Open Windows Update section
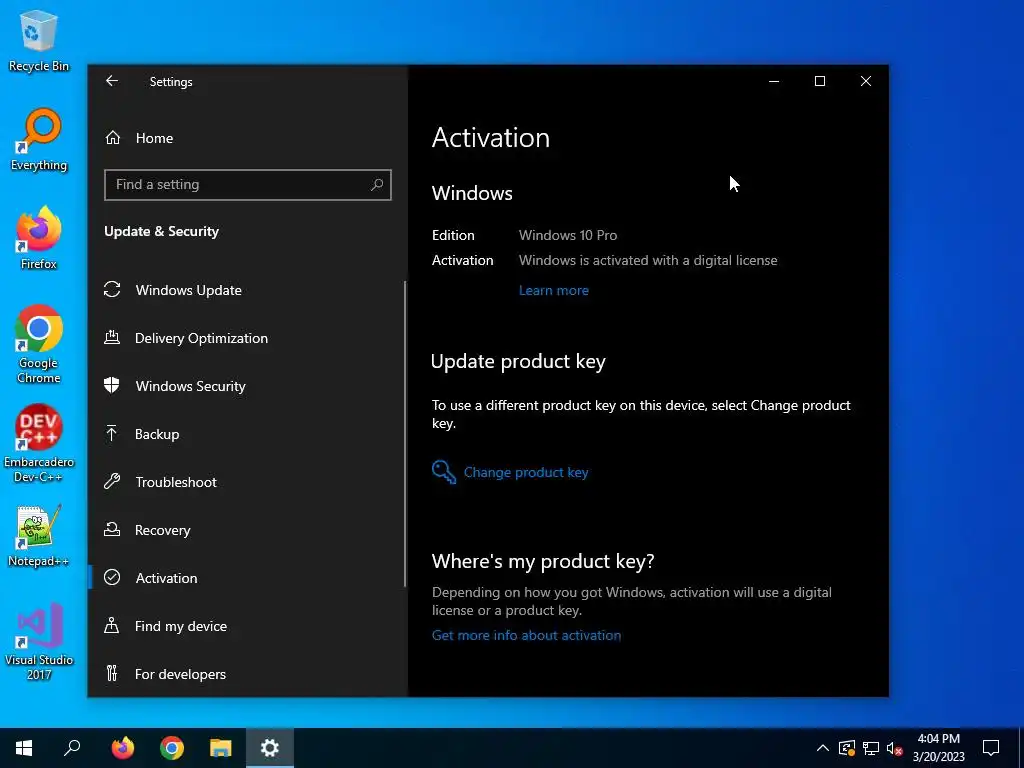 click(x=188, y=290)
